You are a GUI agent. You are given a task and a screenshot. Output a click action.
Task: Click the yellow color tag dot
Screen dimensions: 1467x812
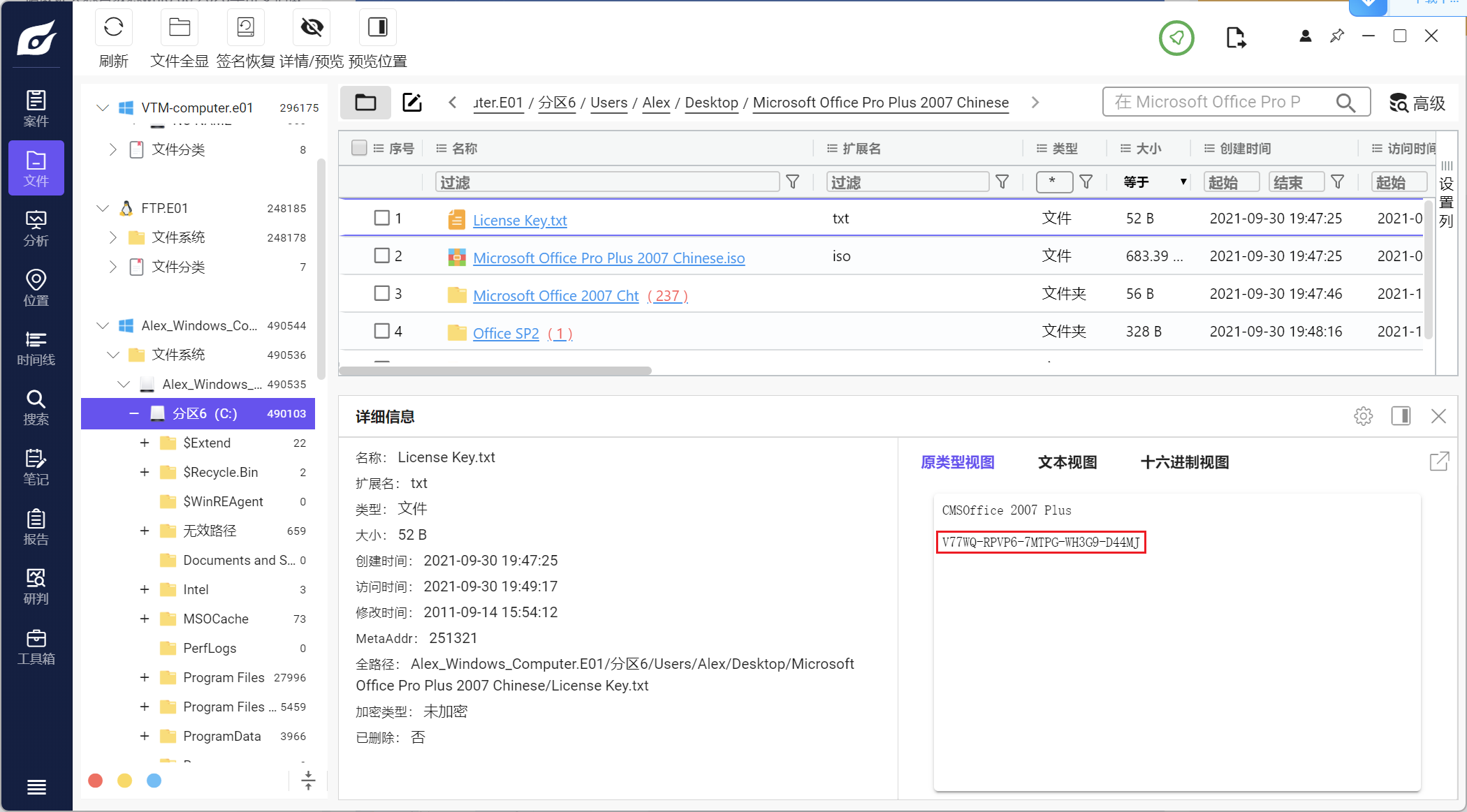click(x=124, y=781)
